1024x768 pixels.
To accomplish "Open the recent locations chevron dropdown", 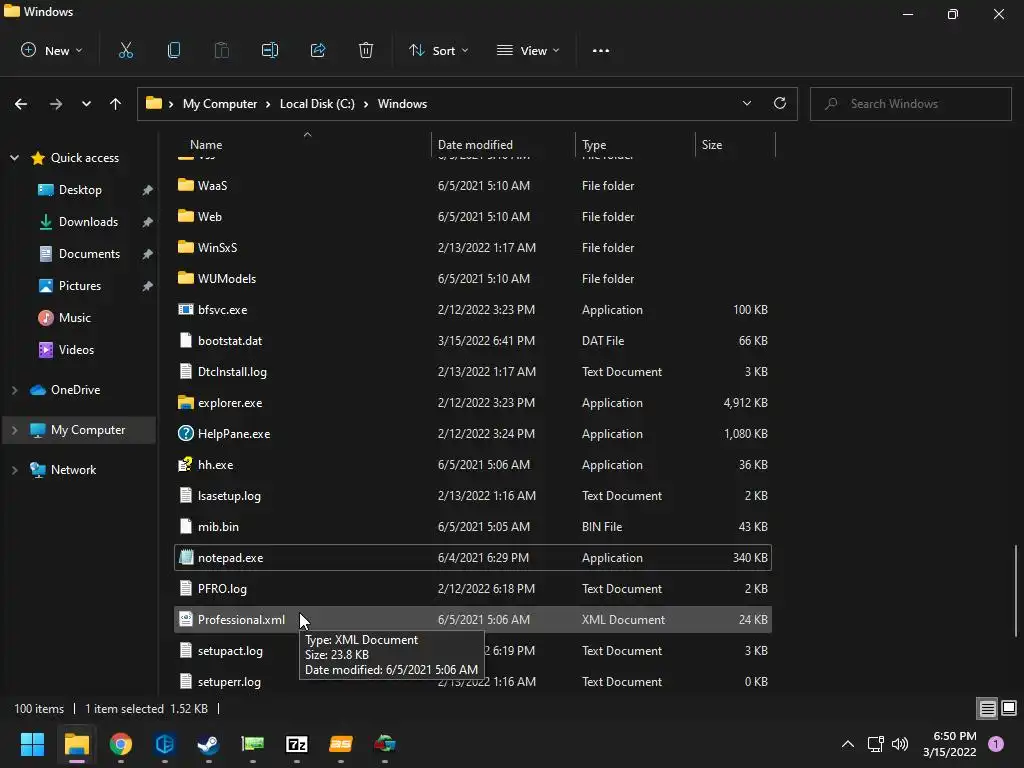I will [86, 104].
